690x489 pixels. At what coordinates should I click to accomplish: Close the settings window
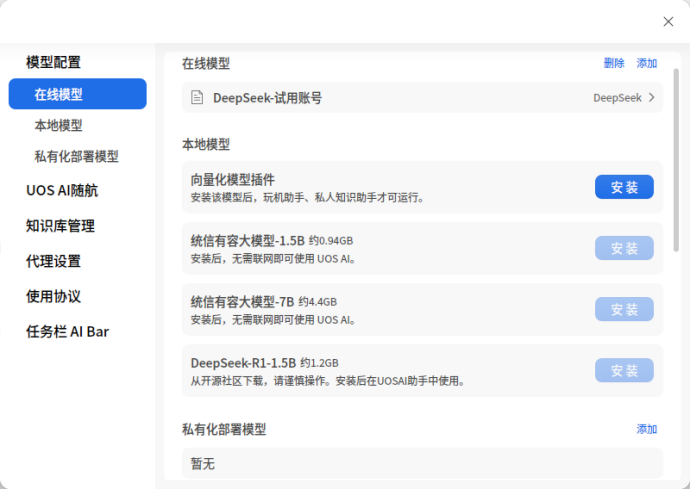(x=668, y=22)
